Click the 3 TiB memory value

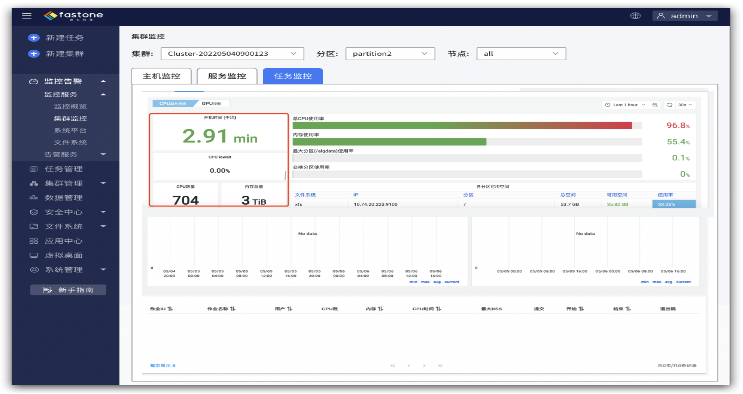coord(254,201)
